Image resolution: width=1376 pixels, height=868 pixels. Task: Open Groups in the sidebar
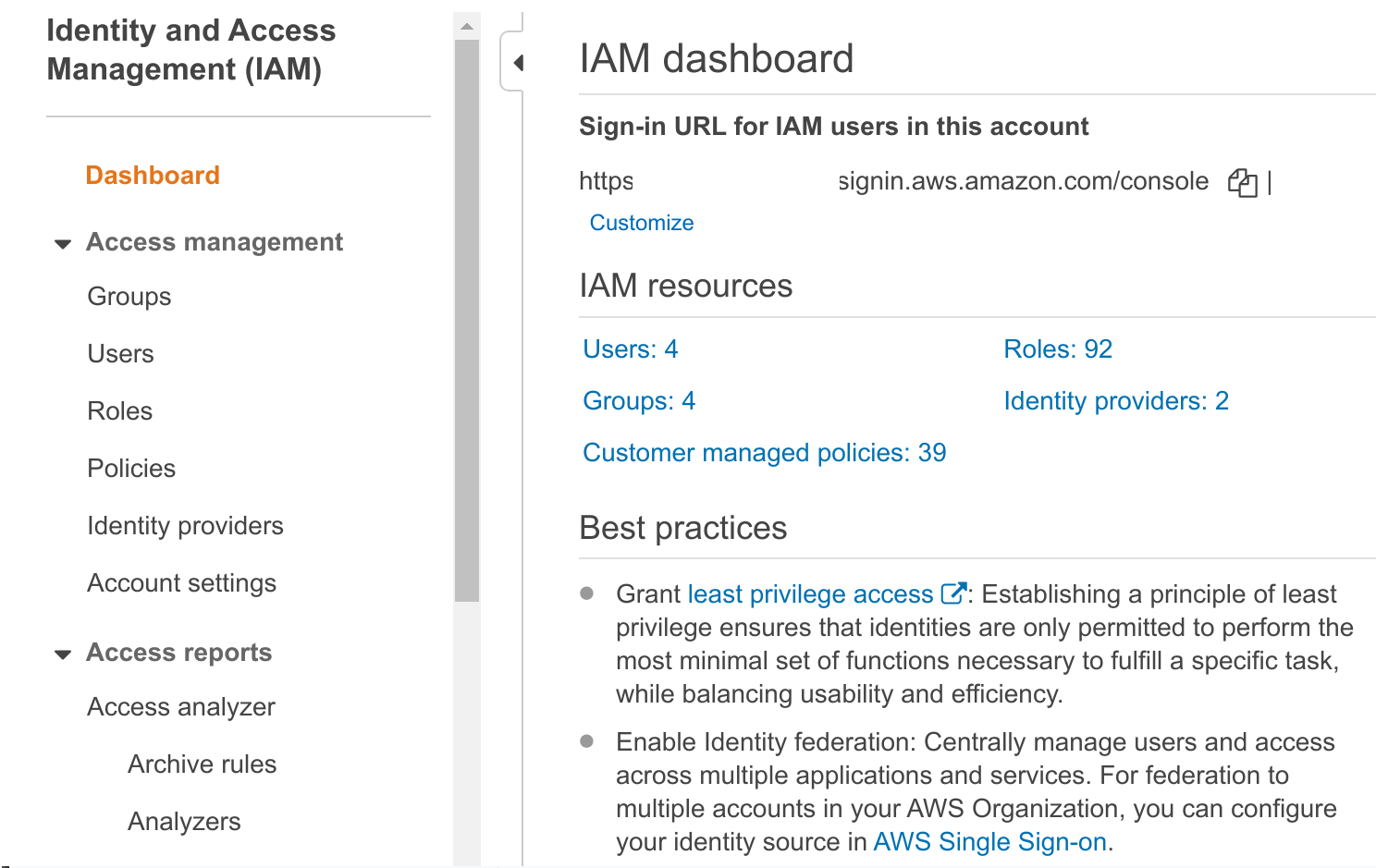pyautogui.click(x=129, y=297)
